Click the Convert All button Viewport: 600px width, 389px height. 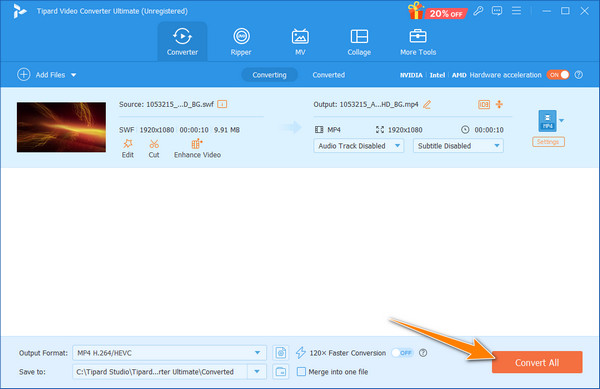pyautogui.click(x=537, y=362)
